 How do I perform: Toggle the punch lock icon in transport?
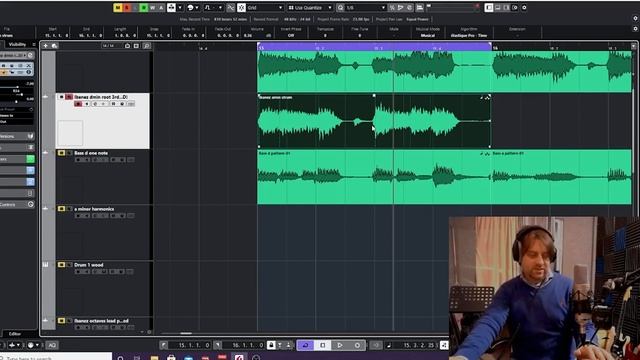point(271,345)
